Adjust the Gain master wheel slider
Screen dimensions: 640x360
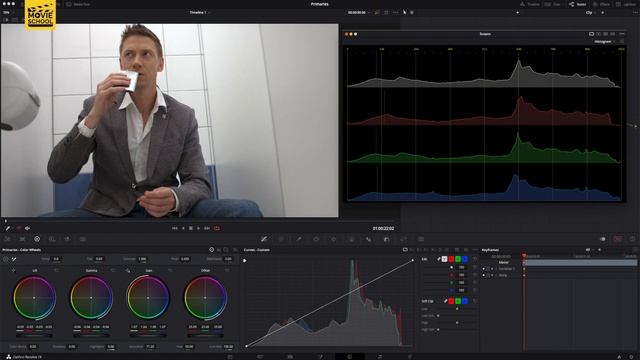pos(148,336)
